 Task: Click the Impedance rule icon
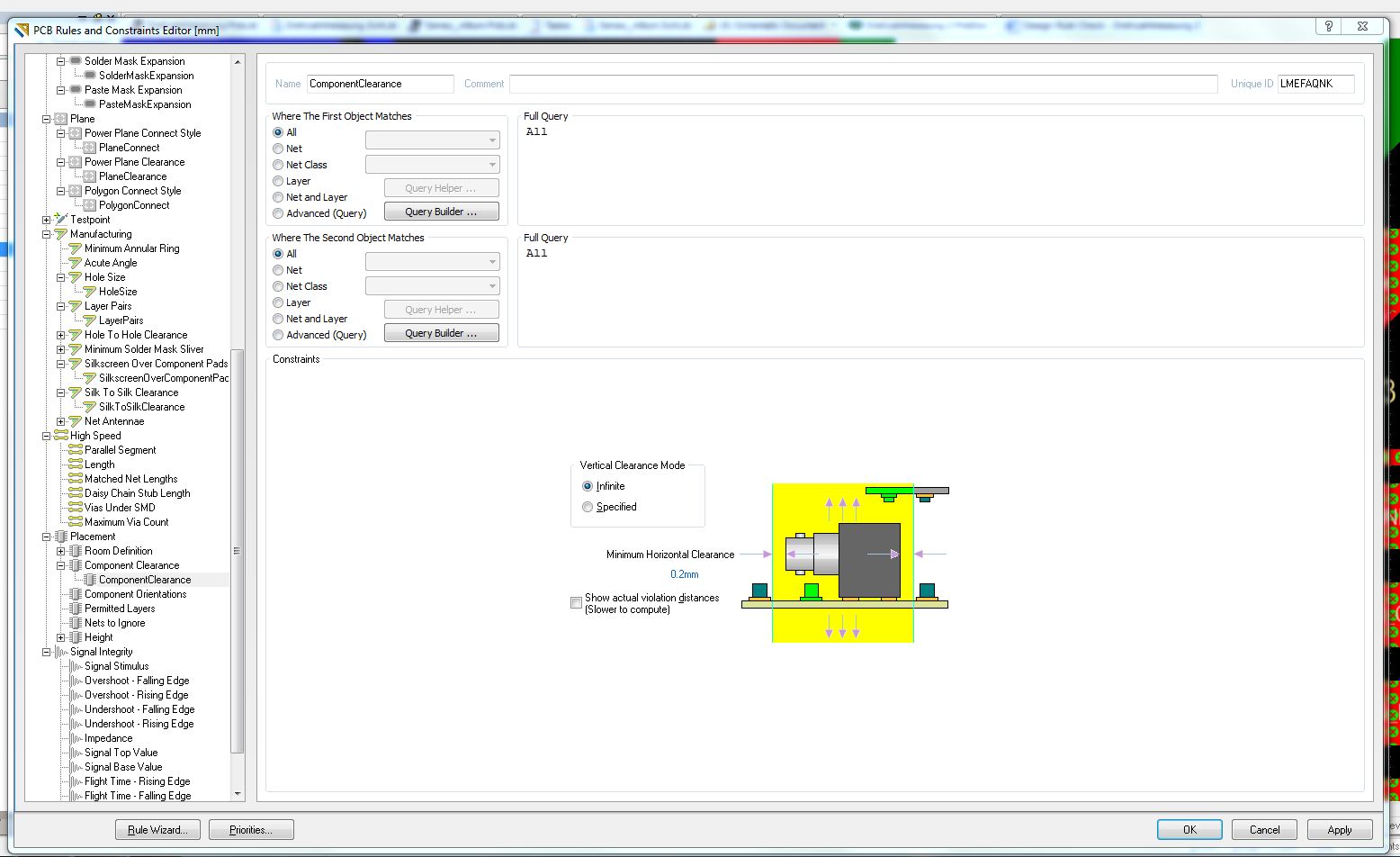click(x=75, y=738)
